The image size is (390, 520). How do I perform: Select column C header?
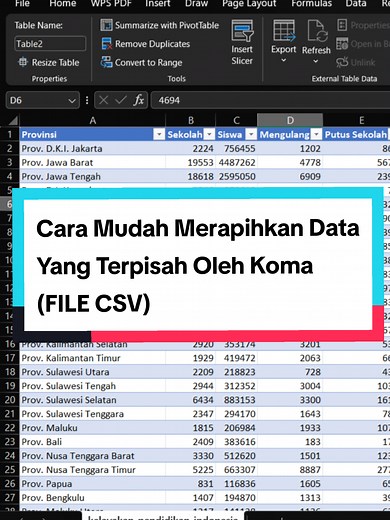pyautogui.click(x=236, y=120)
